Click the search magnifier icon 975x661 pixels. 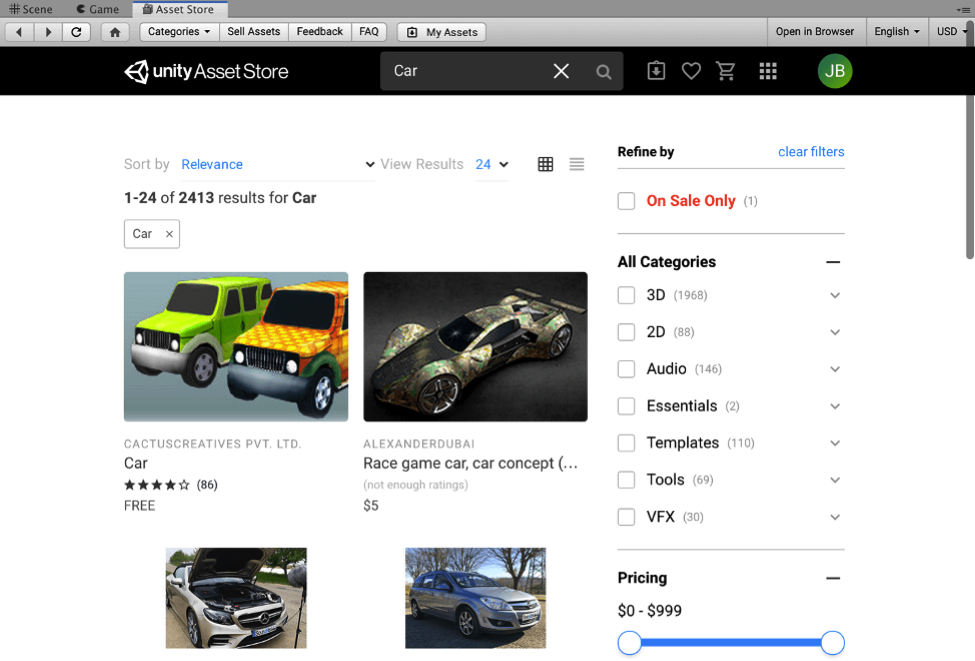(604, 71)
